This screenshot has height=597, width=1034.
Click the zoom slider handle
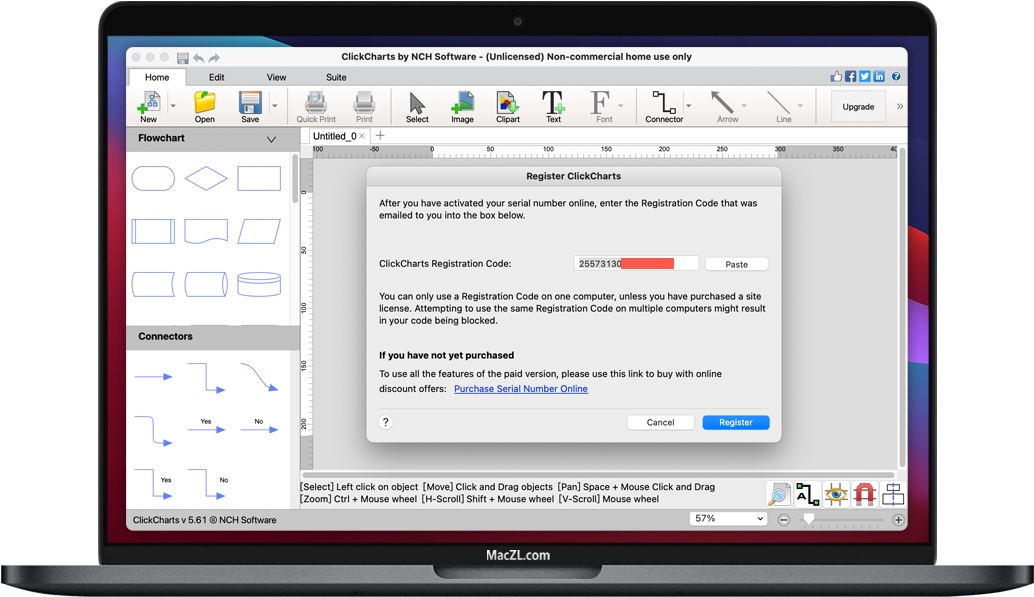click(808, 520)
